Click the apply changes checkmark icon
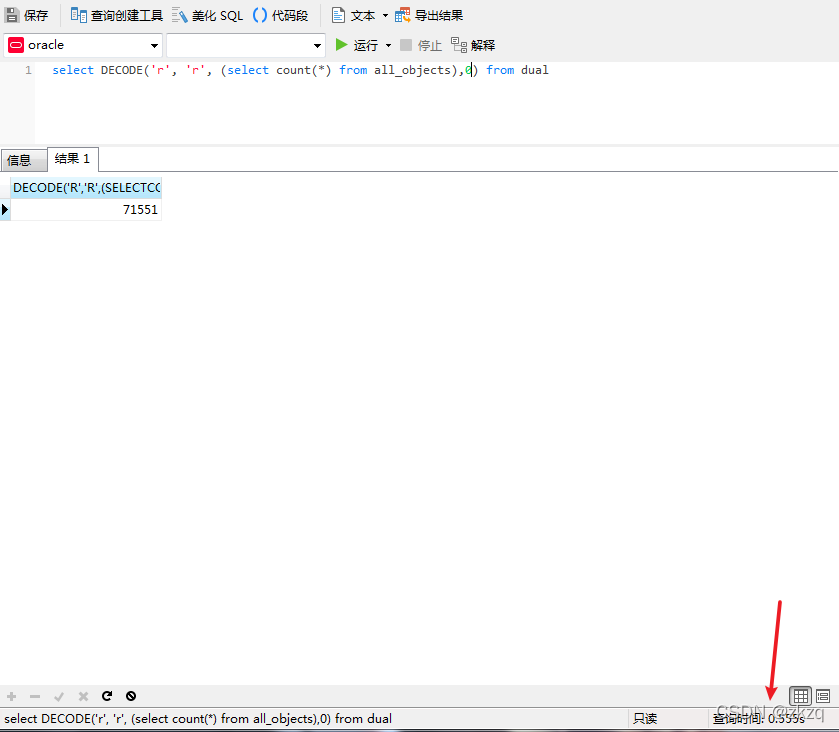839x732 pixels. pos(59,696)
